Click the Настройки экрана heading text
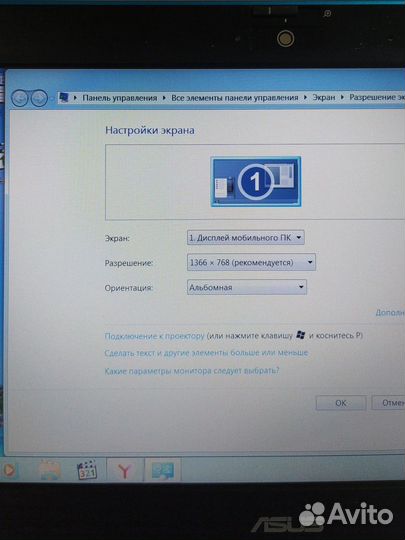405x540 pixels. [x=150, y=131]
